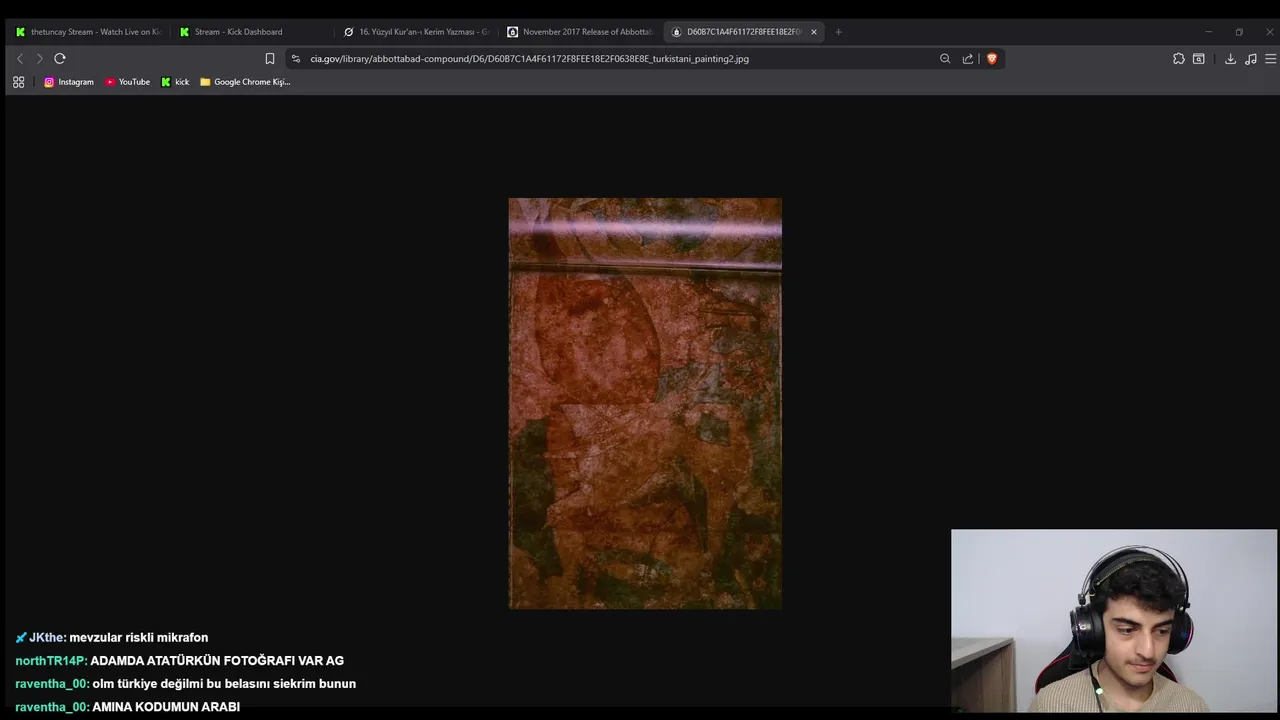Bookmark this page with the bookmark icon
The image size is (1280, 720).
(270, 59)
